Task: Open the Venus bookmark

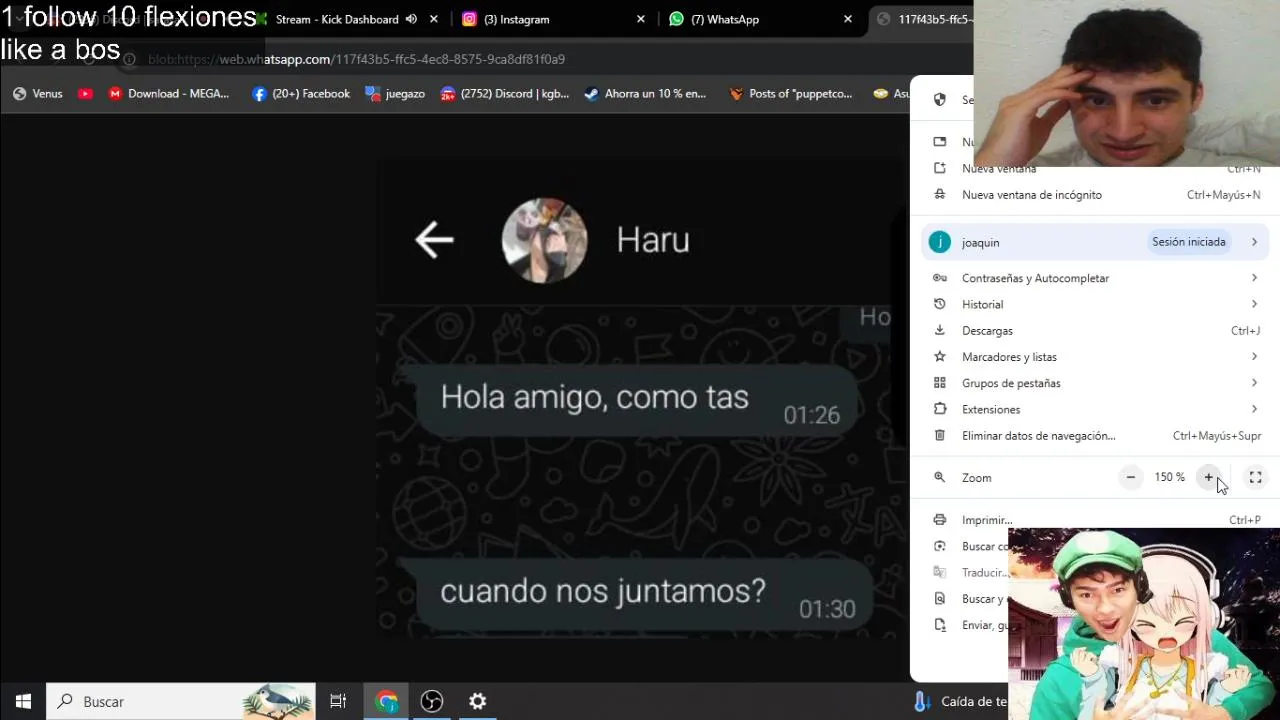Action: point(37,94)
